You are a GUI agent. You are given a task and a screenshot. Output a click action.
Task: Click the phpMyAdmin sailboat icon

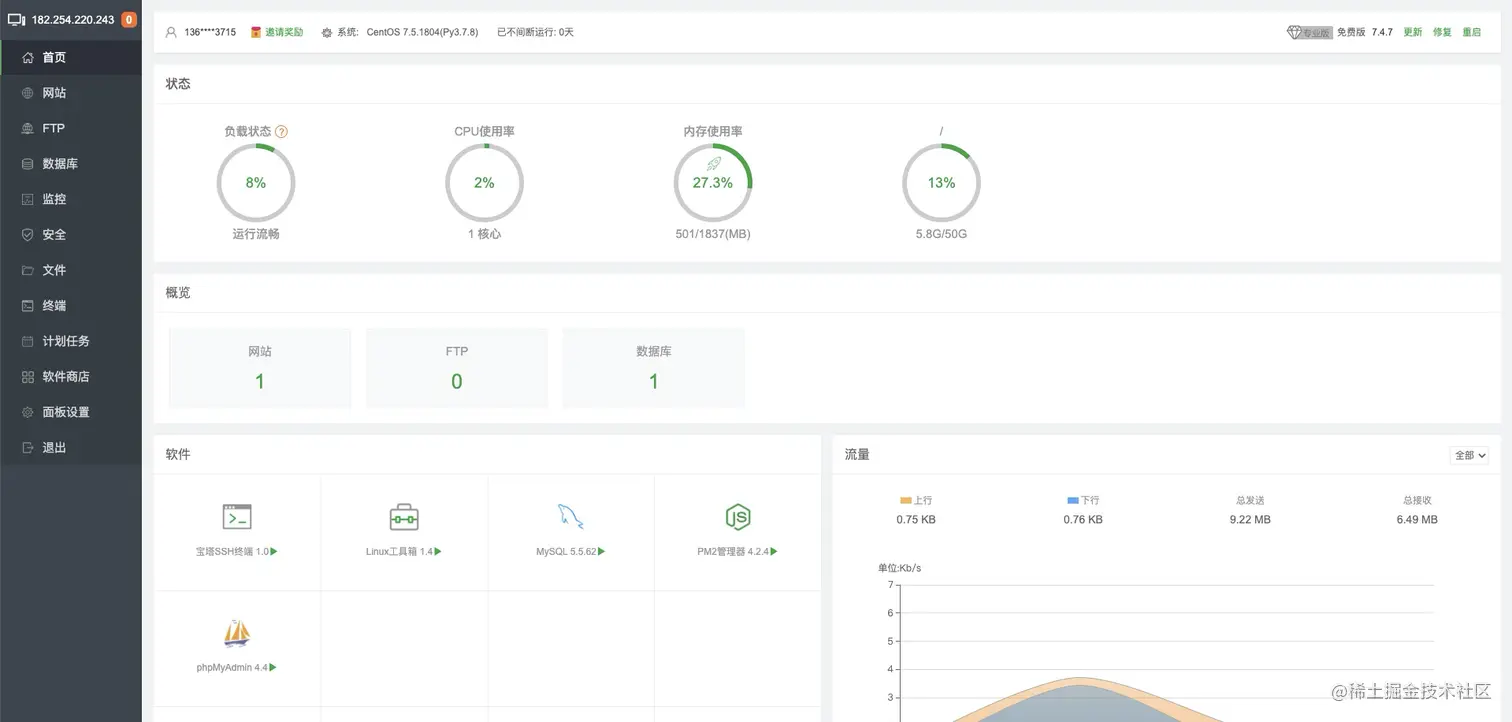[237, 633]
